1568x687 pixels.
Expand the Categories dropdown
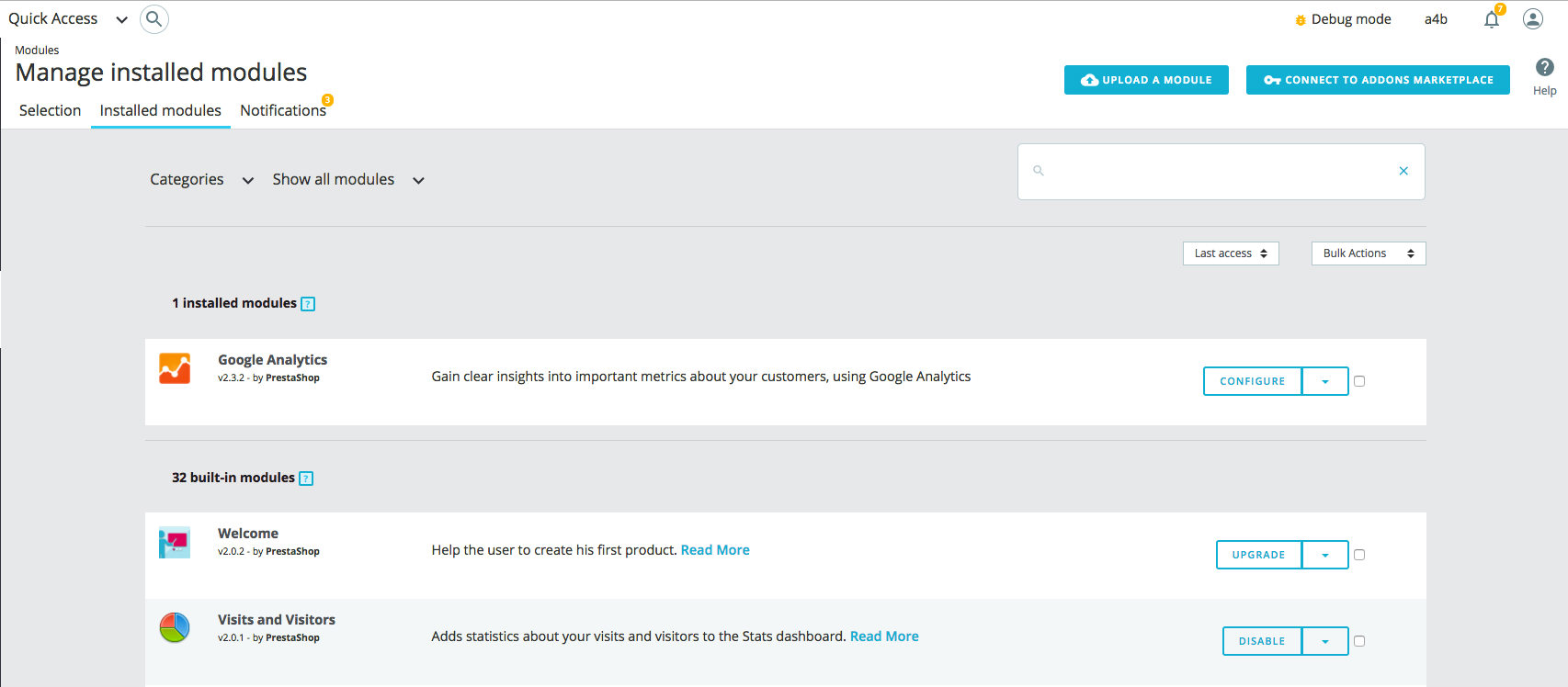coord(201,180)
